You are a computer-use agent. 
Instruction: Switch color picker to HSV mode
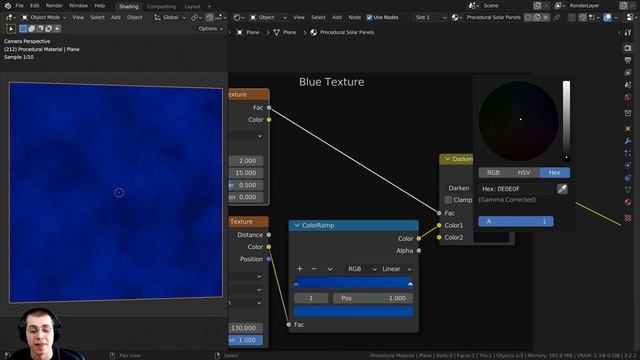[x=524, y=173]
